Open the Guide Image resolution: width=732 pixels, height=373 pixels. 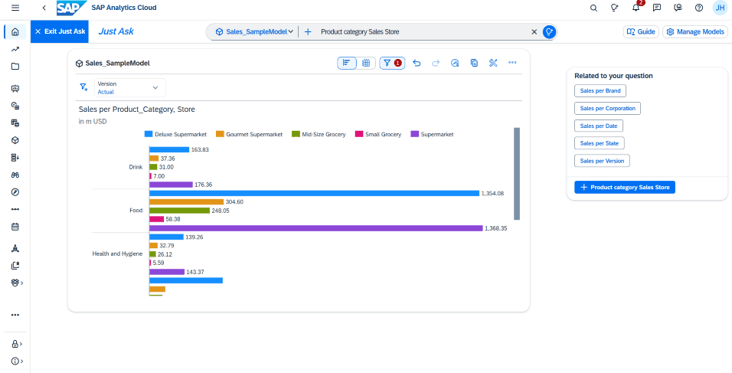[641, 32]
